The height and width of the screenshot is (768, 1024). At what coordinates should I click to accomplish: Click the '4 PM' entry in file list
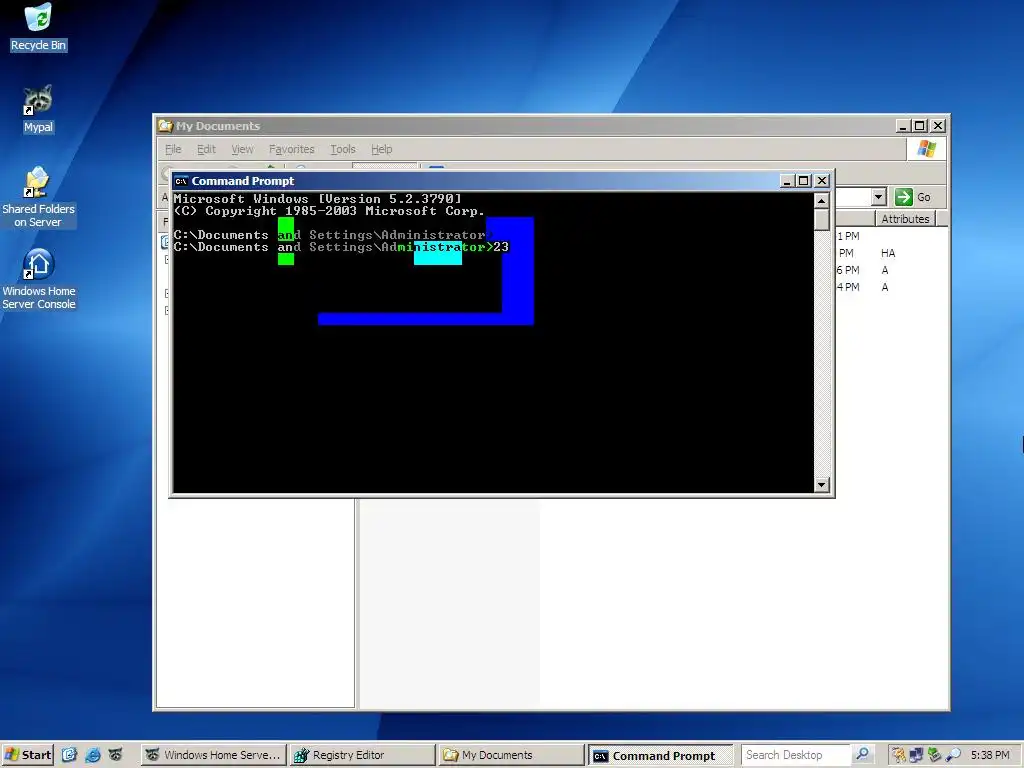tap(848, 287)
